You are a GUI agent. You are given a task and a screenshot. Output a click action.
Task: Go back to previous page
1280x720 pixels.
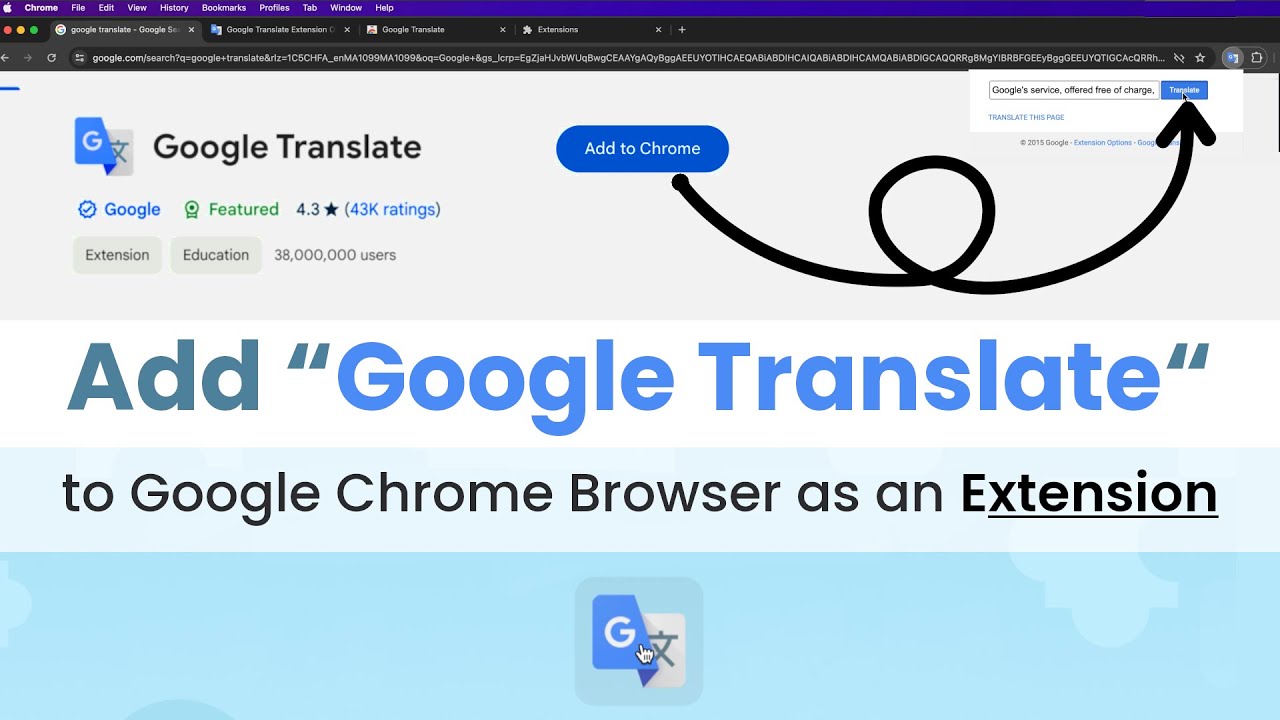(x=6, y=58)
